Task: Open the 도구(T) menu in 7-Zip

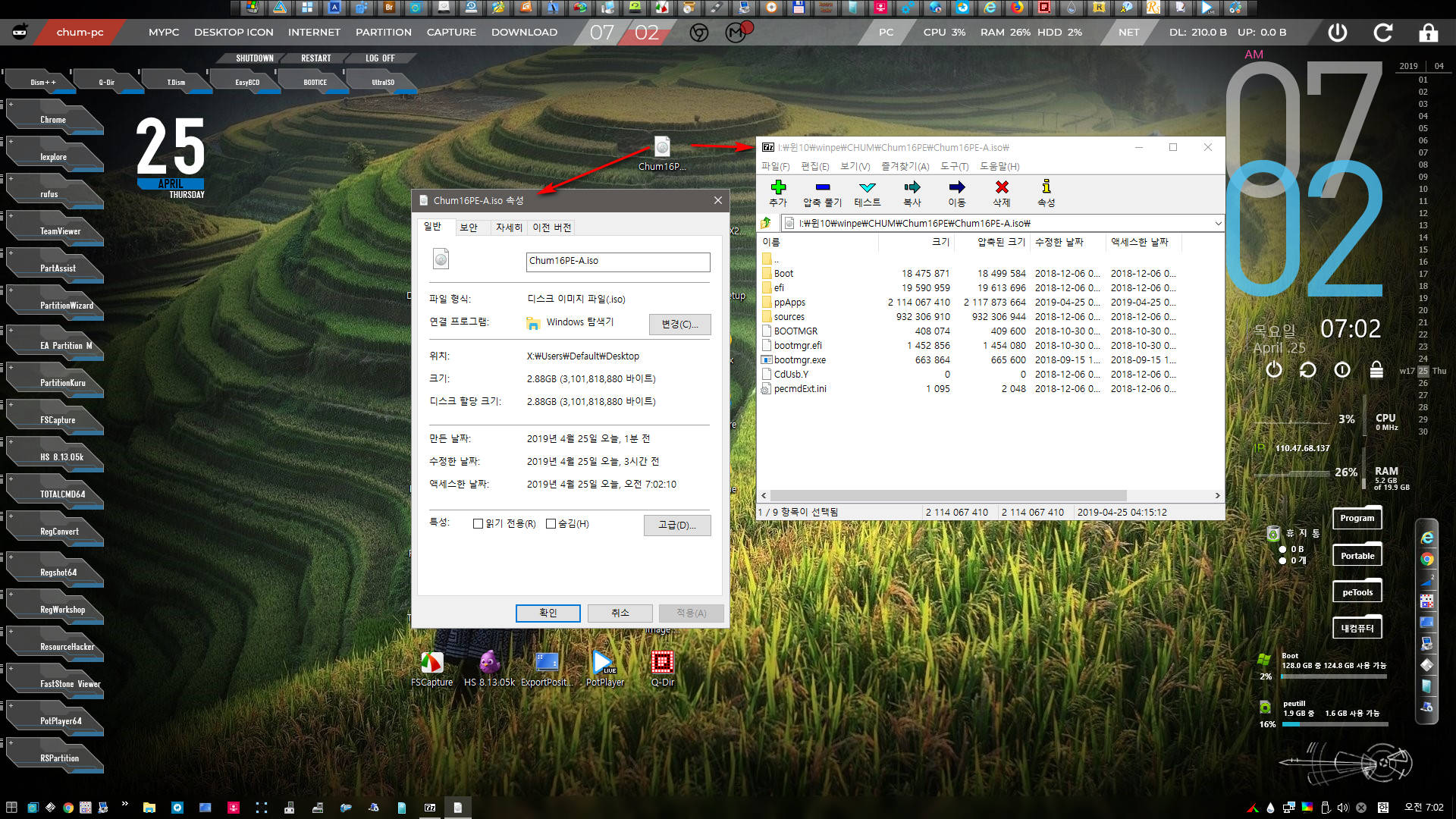Action: 954,166
